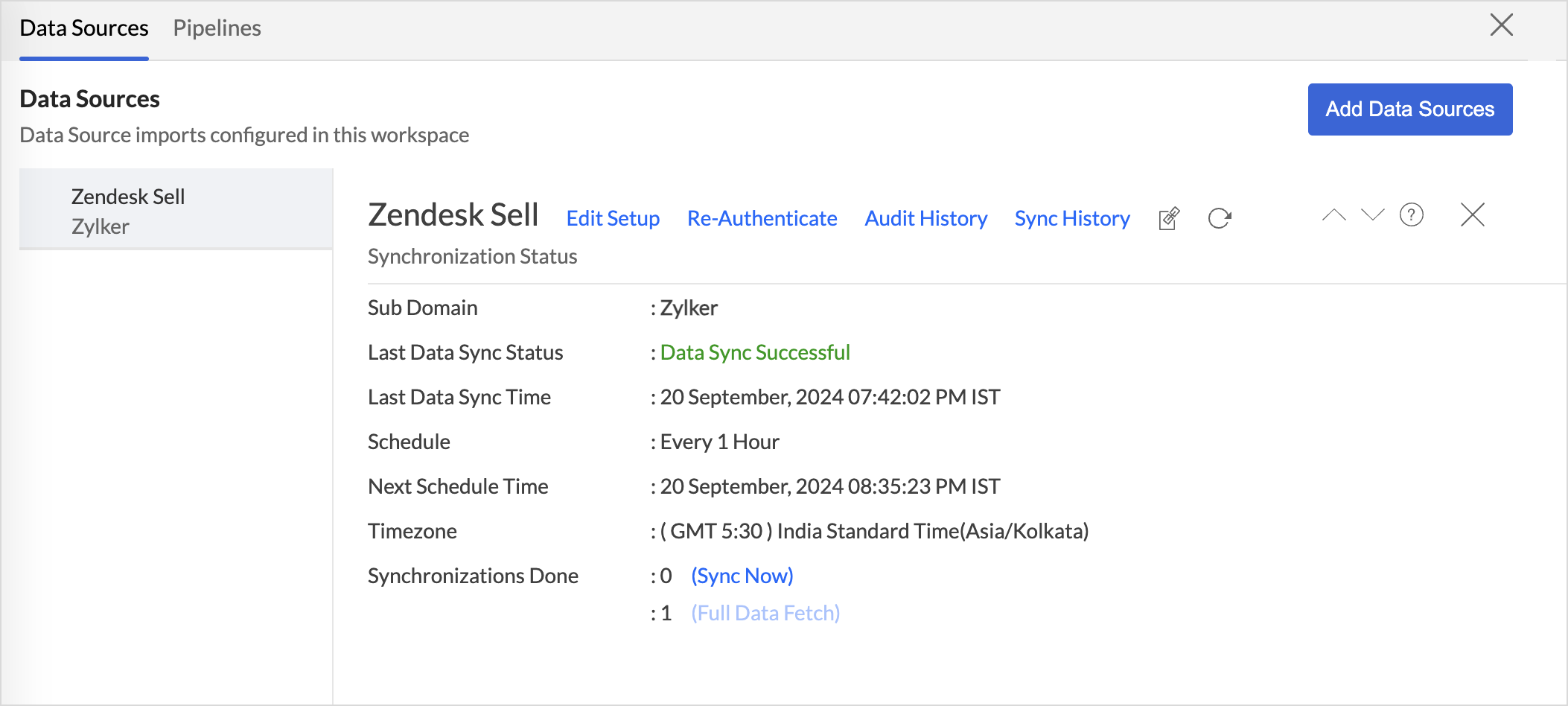Select Zendesk Sell Zylker in the source list
The height and width of the screenshot is (706, 1568).
click(176, 211)
